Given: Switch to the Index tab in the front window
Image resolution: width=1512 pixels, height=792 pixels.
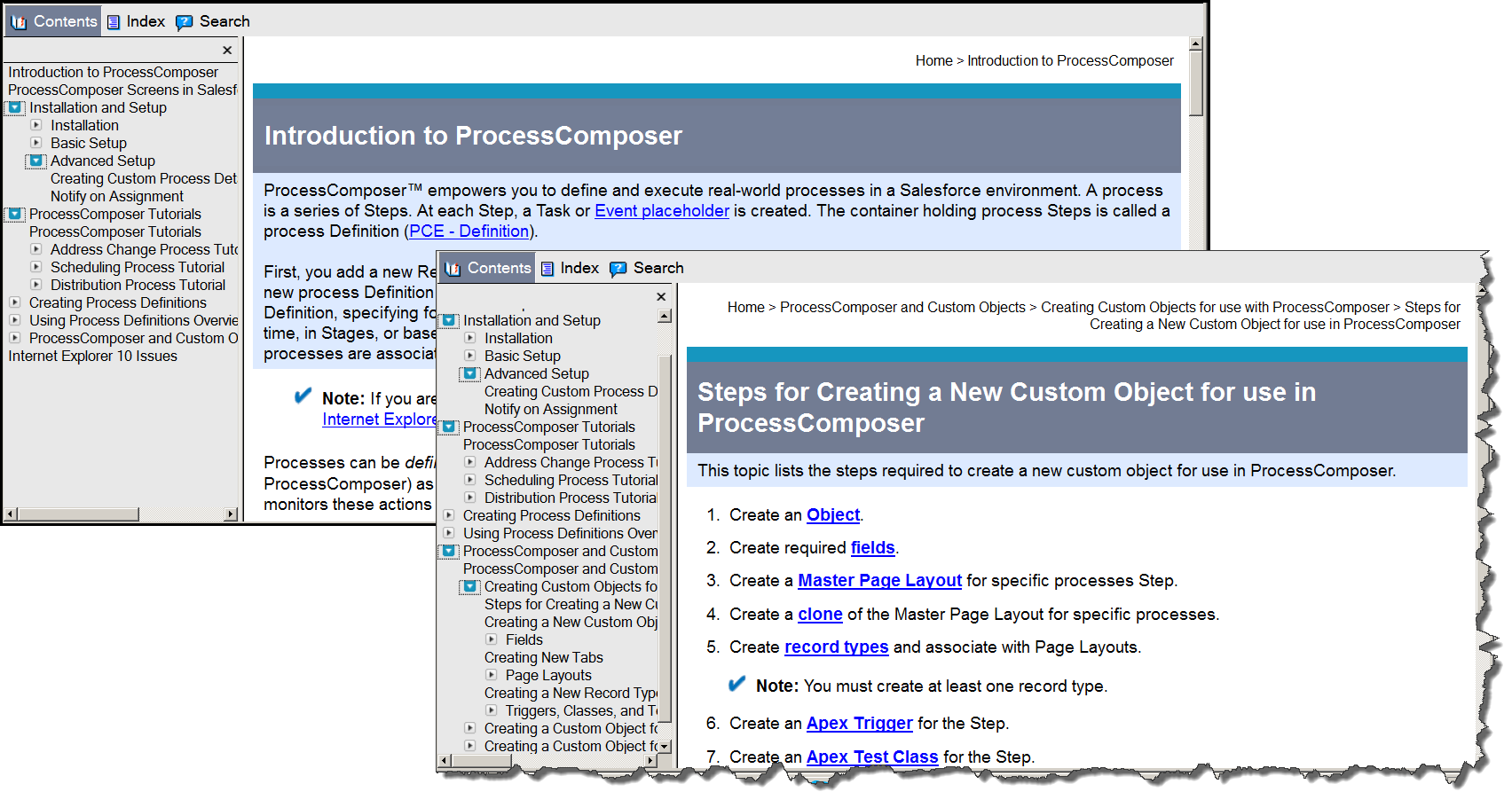Looking at the screenshot, I should click(x=570, y=268).
